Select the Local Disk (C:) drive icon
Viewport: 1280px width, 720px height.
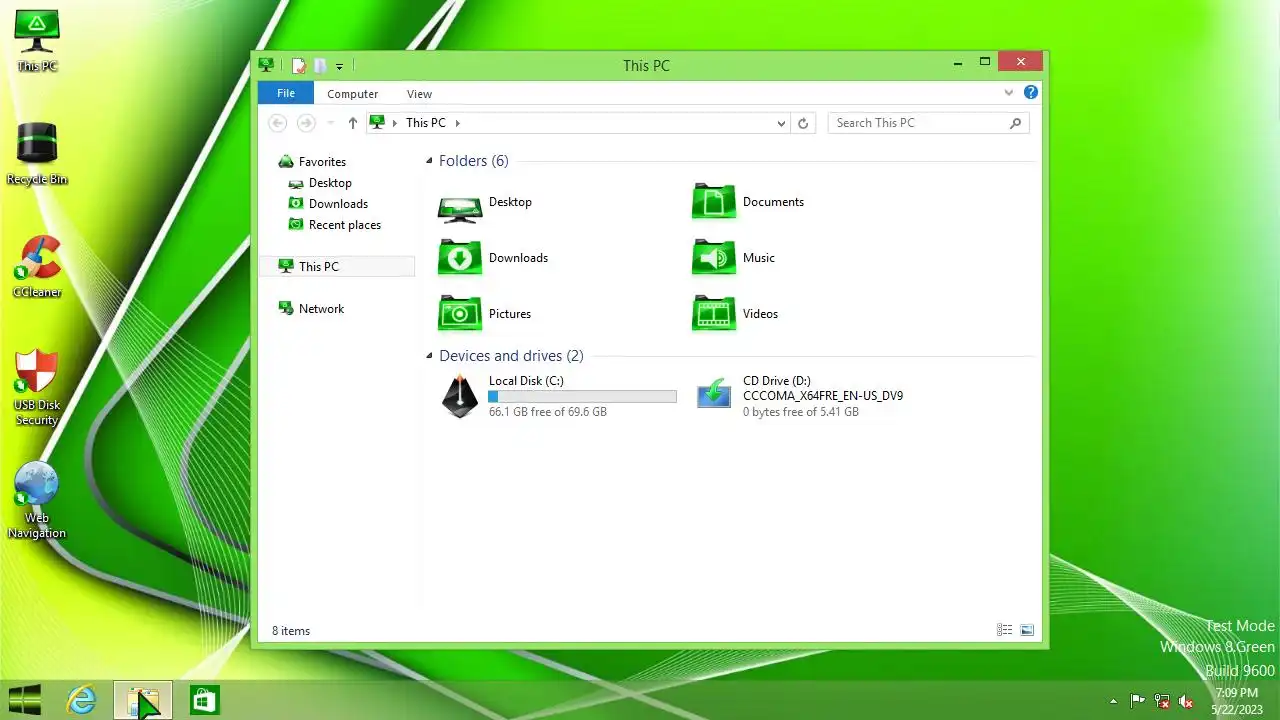460,396
